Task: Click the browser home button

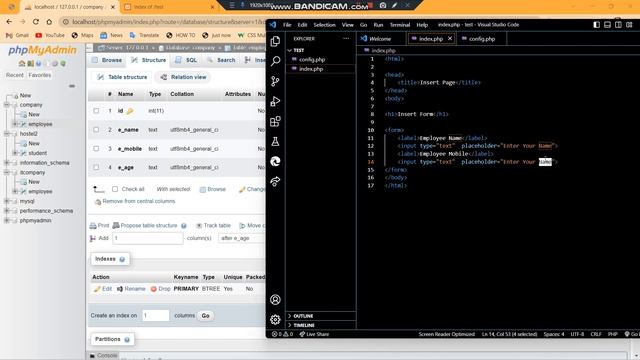Action: click(x=49, y=22)
